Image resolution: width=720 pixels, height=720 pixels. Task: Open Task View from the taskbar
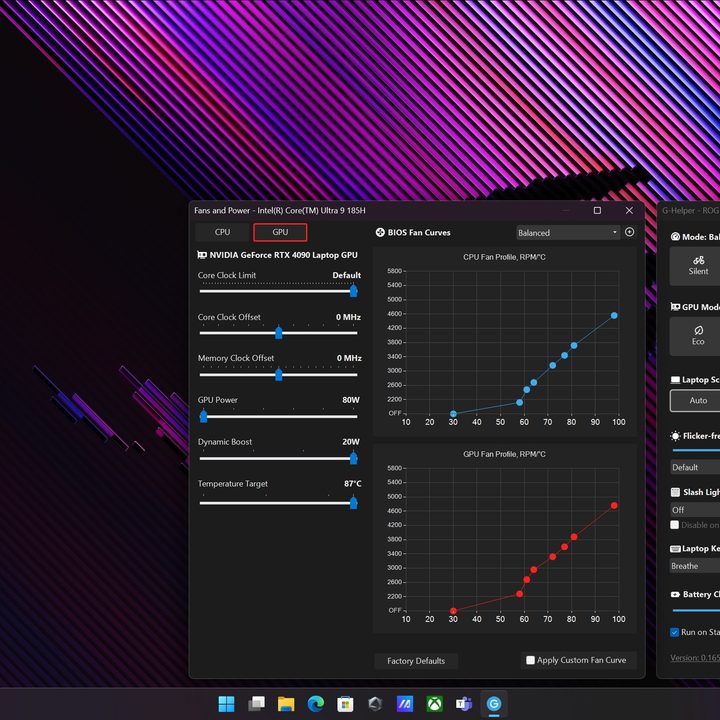256,703
